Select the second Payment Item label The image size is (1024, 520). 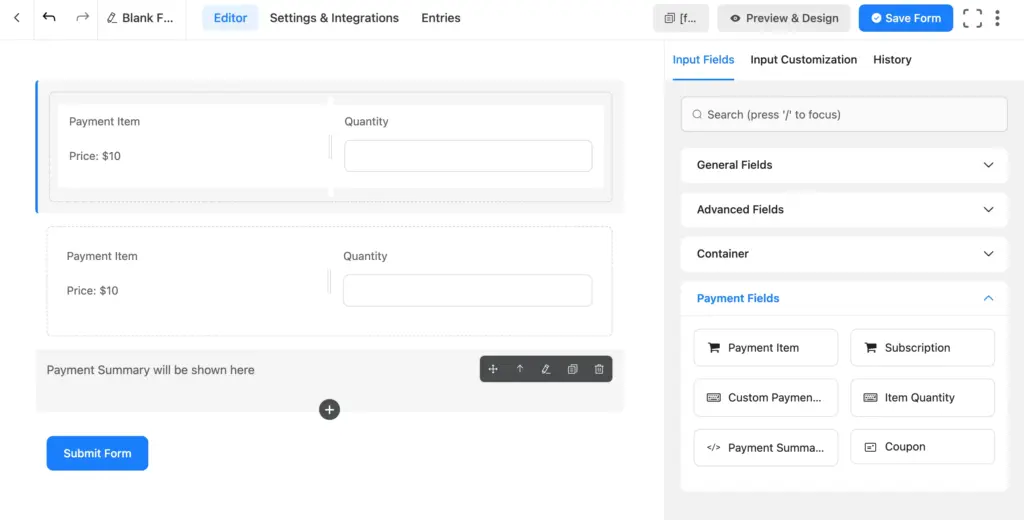102,256
